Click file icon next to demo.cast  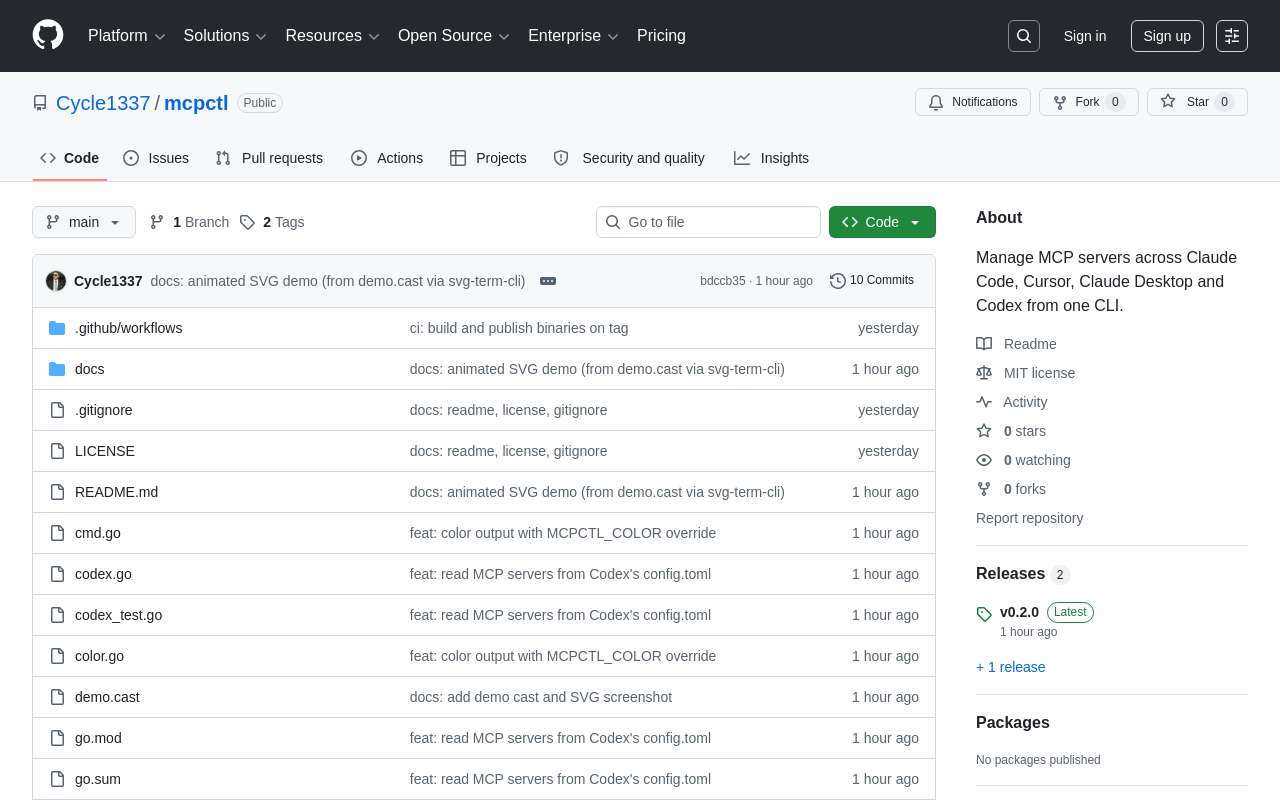(x=57, y=697)
